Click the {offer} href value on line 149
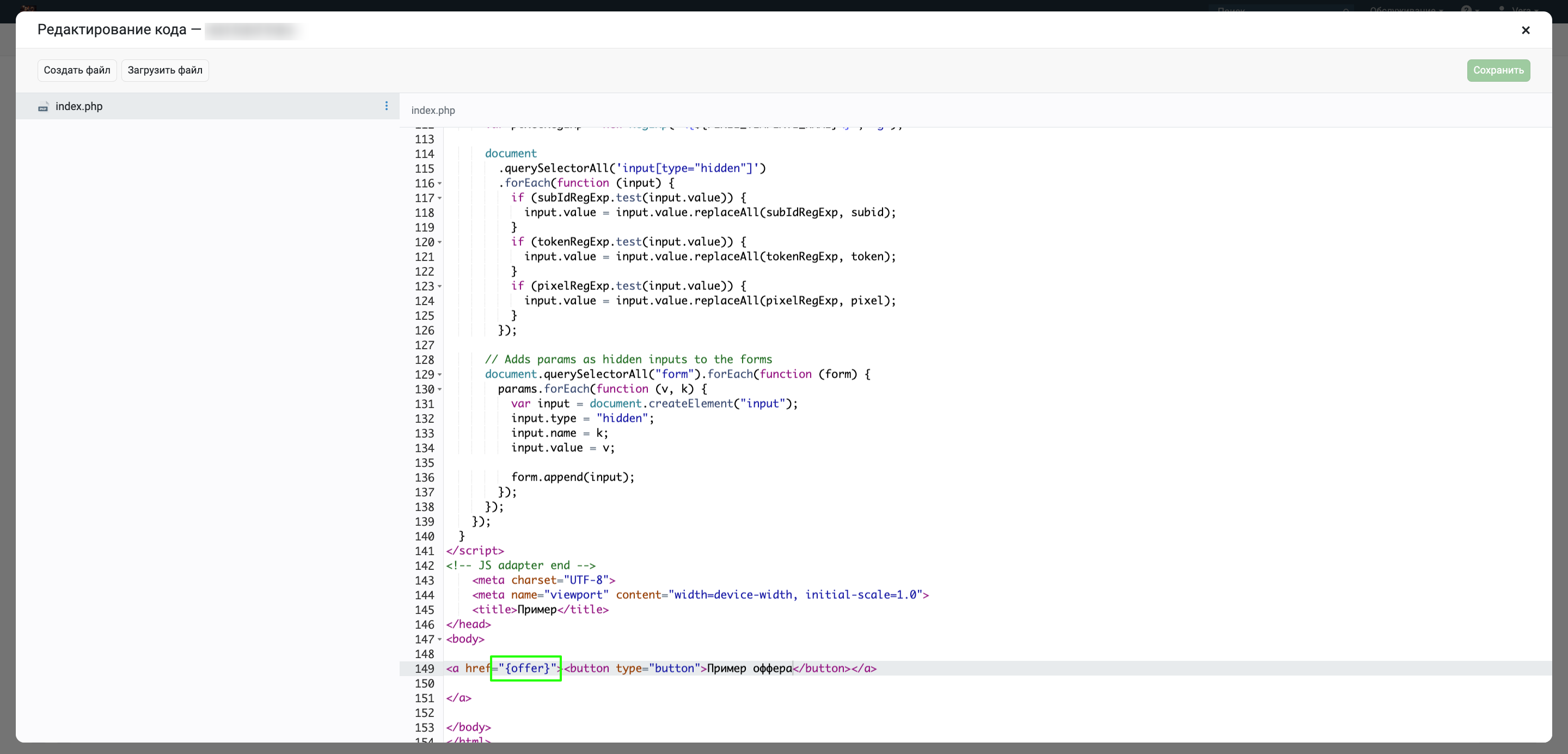This screenshot has width=1568, height=754. pos(527,668)
